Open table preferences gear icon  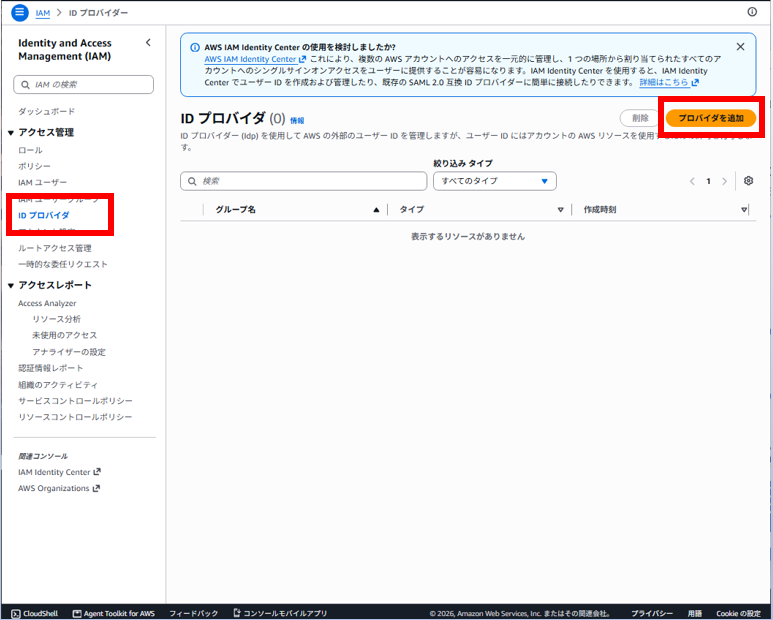(x=748, y=181)
